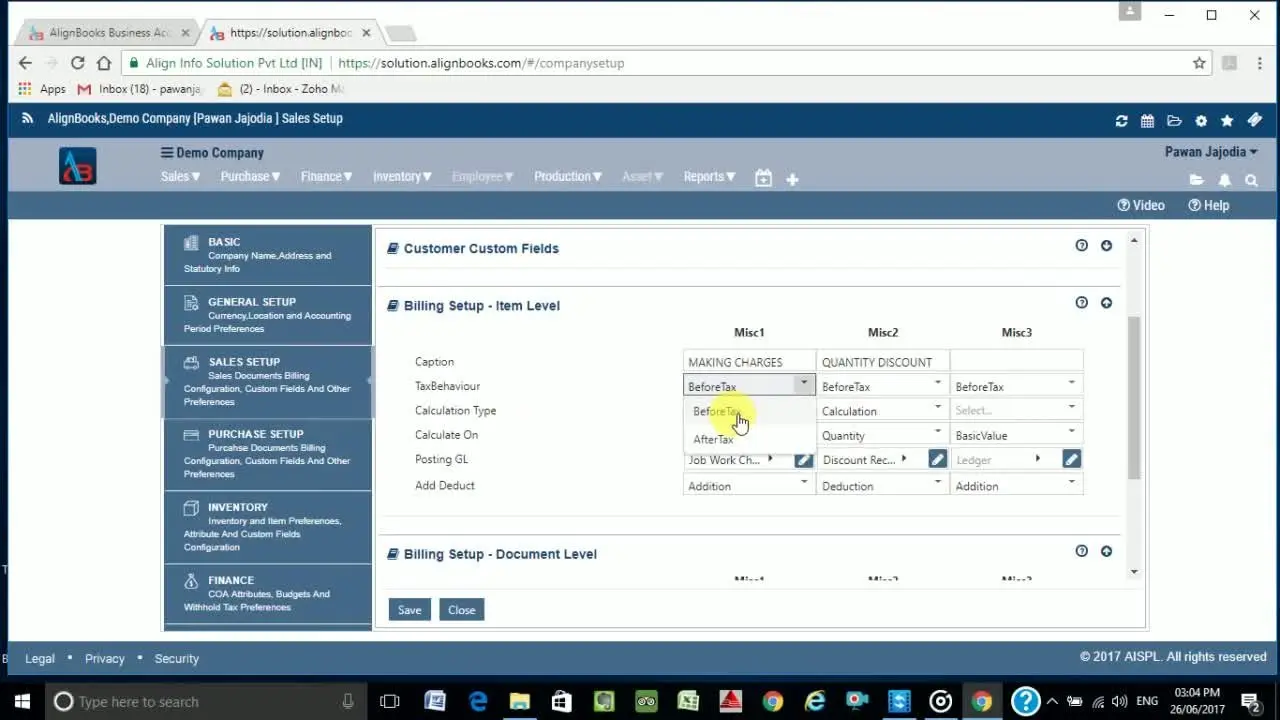1280x720 pixels.
Task: Open the settings gear icon in header
Action: pos(1201,121)
